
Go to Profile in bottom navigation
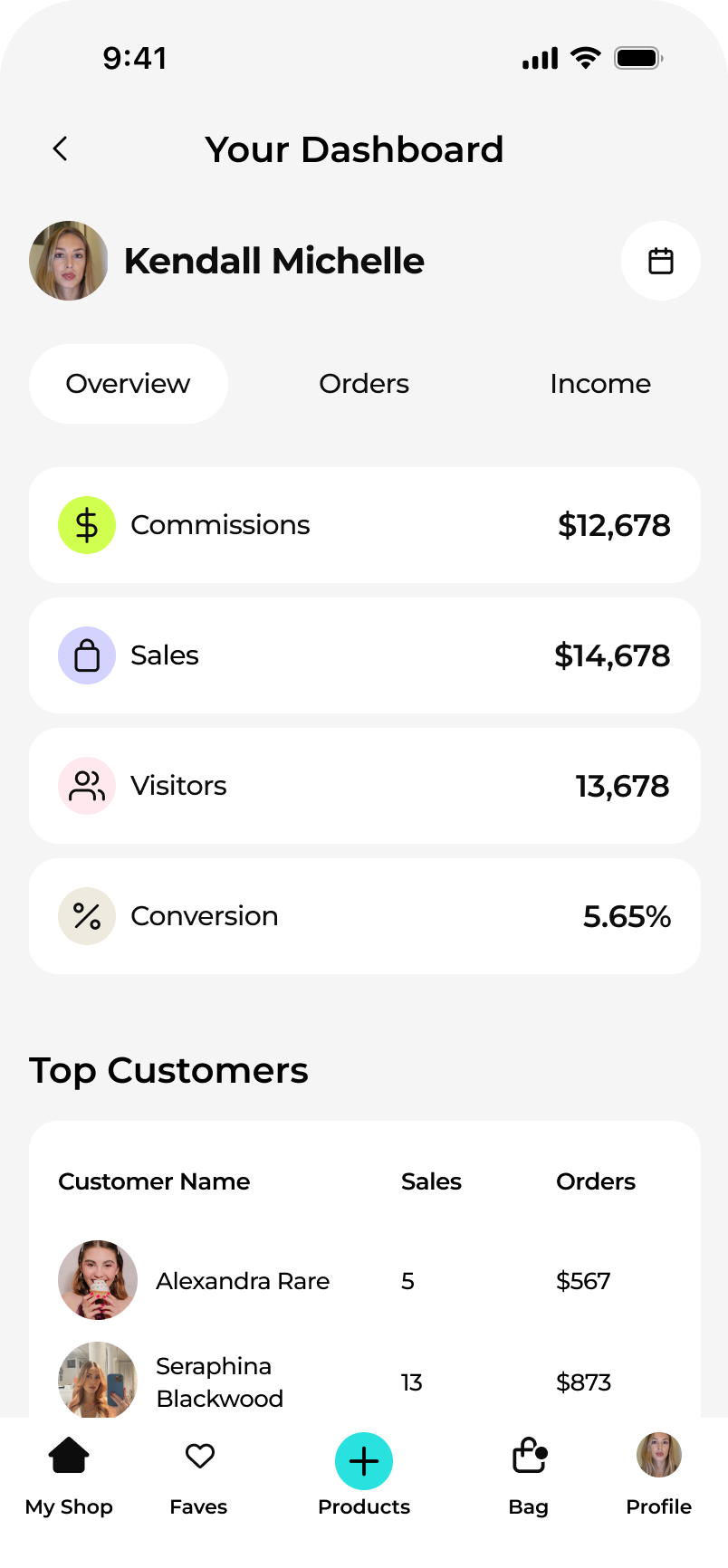coord(659,1476)
